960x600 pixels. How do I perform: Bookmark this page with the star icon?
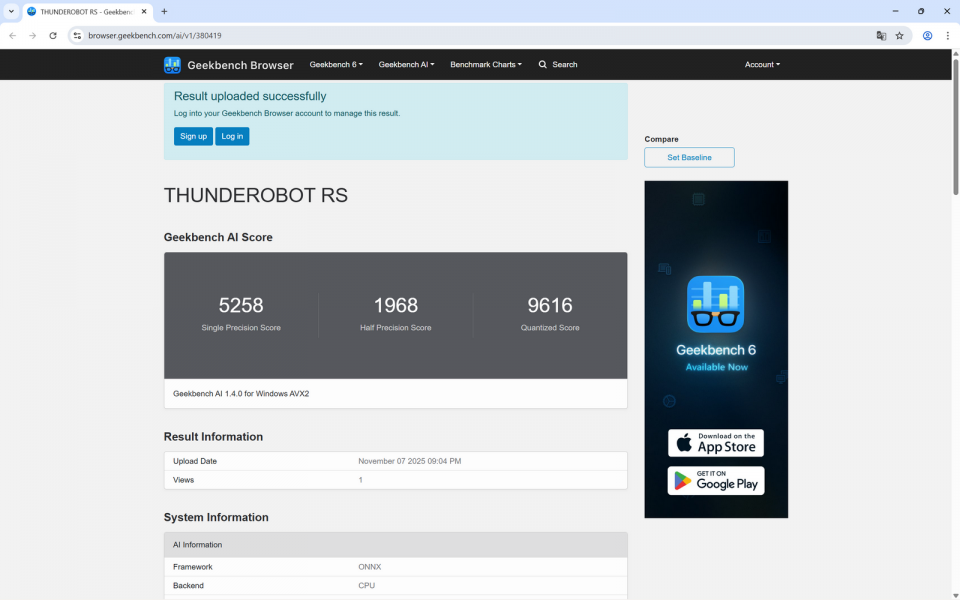point(899,34)
